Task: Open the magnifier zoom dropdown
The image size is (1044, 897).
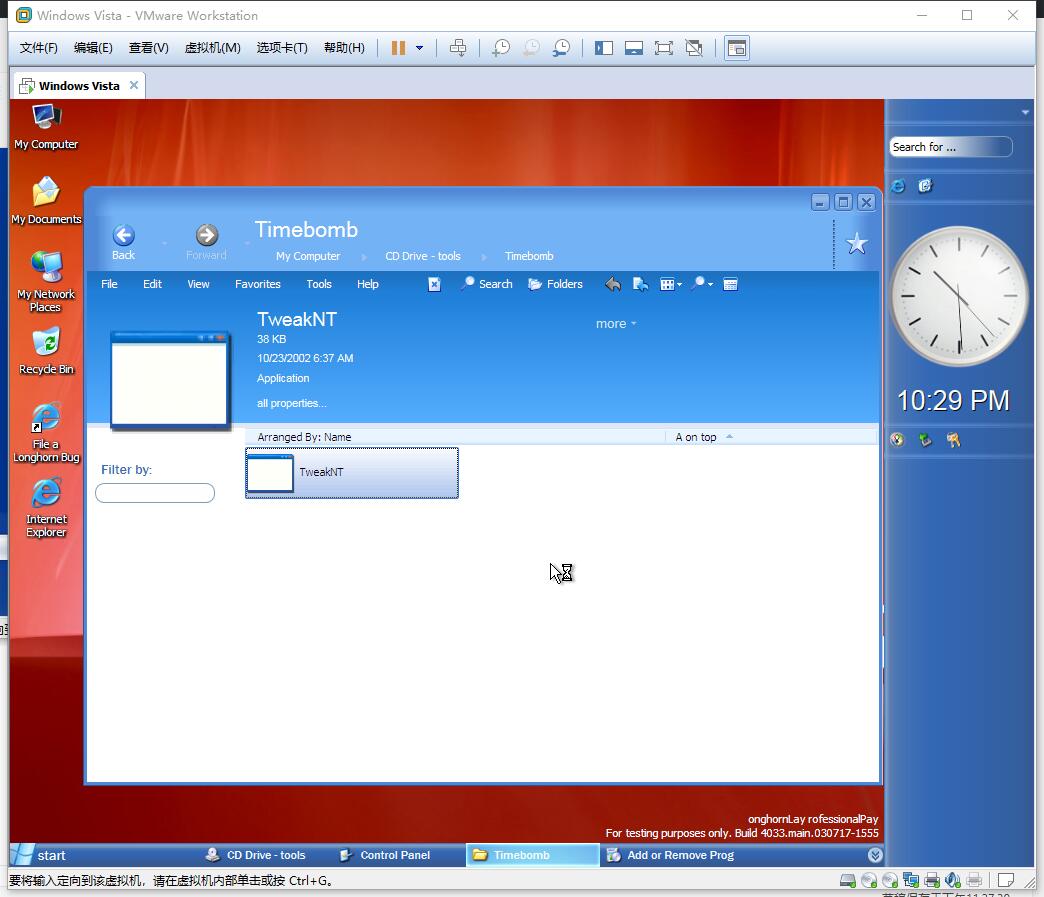Action: coord(702,285)
